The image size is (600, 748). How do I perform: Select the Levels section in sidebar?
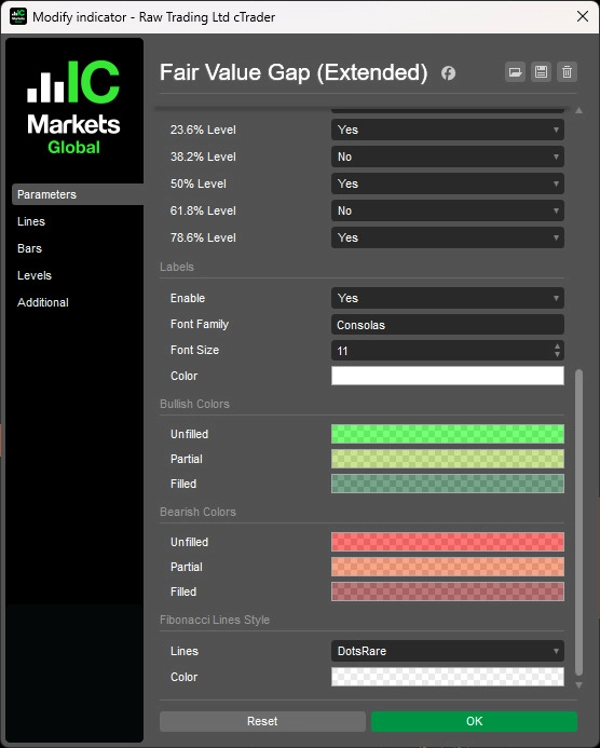34,276
